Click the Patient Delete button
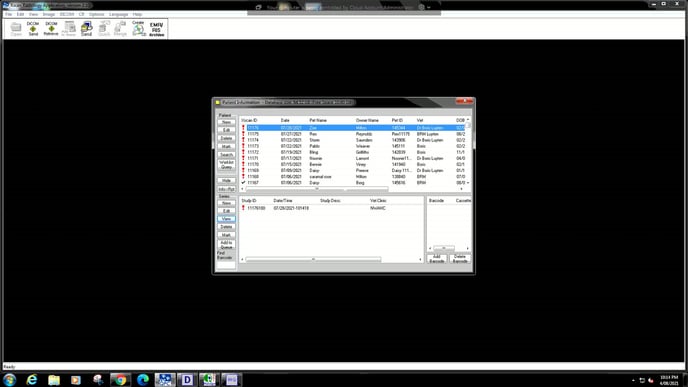 click(226, 139)
